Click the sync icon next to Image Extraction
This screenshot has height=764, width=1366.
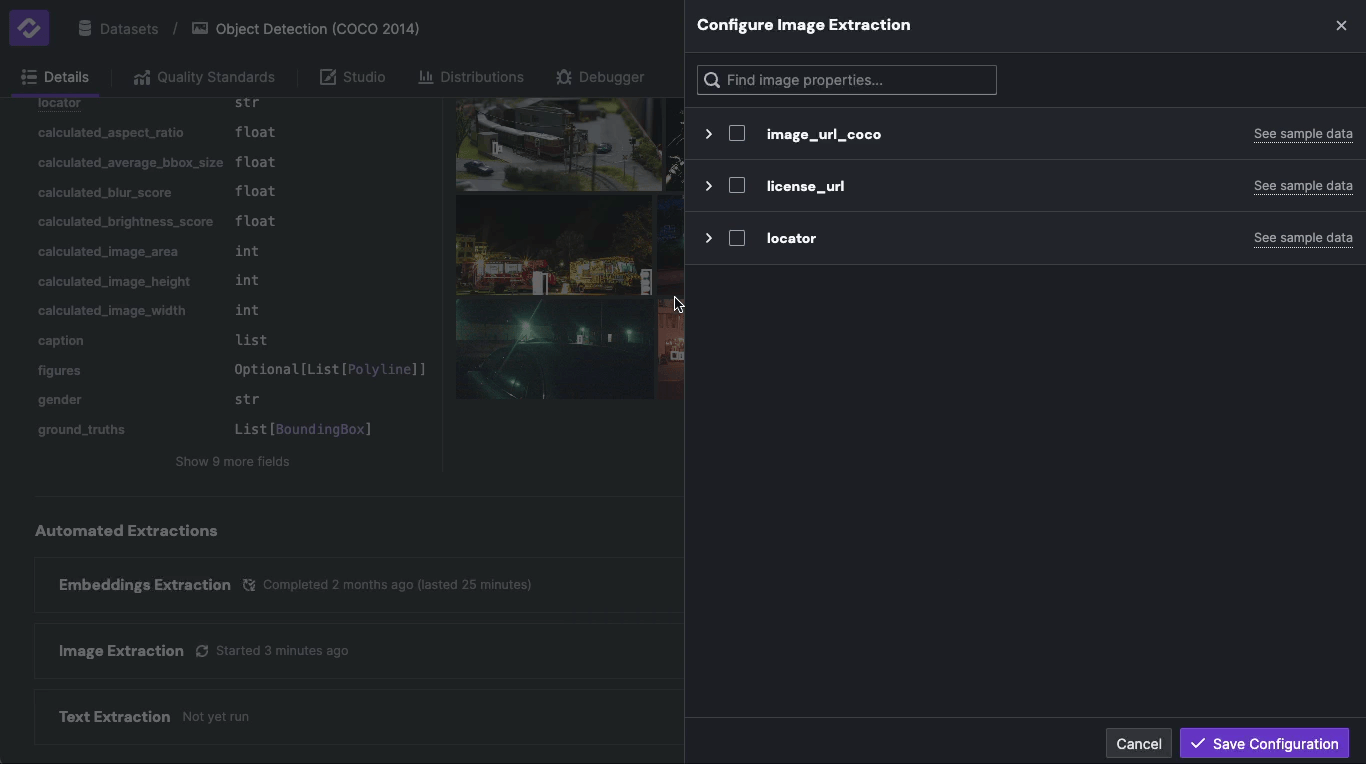[201, 650]
